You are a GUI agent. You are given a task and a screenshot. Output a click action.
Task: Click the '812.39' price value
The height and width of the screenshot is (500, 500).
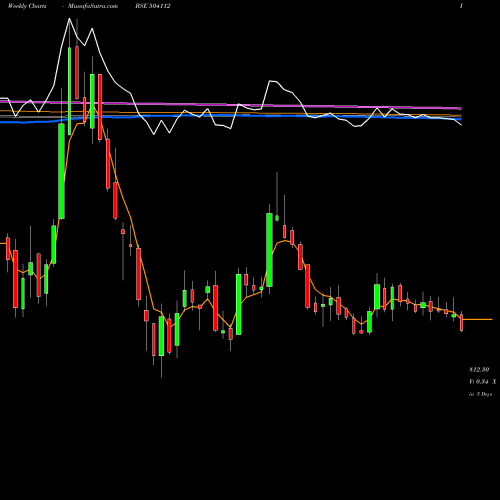click(479, 370)
